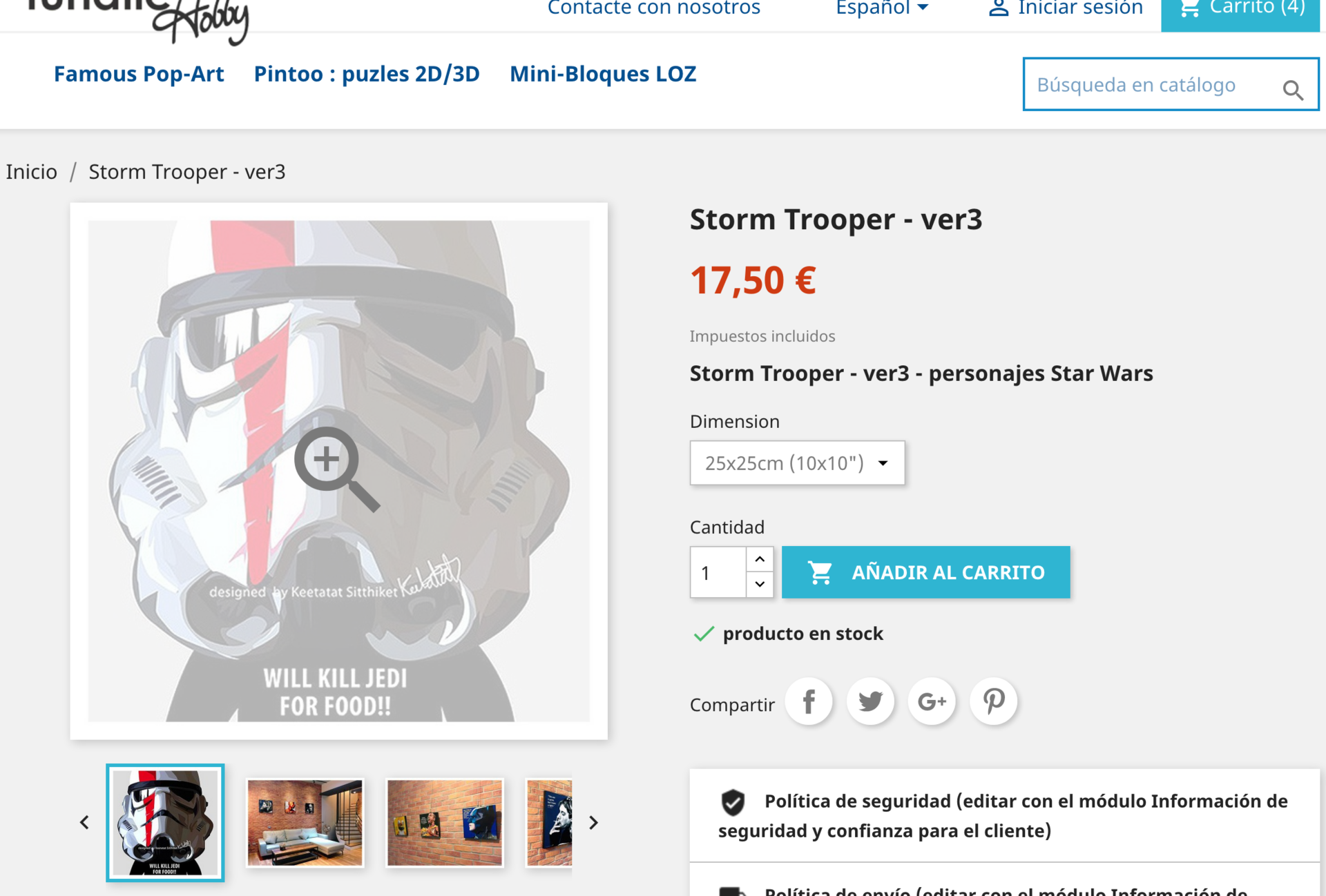Open the Dimension size dropdown
The height and width of the screenshot is (896, 1326).
click(797, 462)
